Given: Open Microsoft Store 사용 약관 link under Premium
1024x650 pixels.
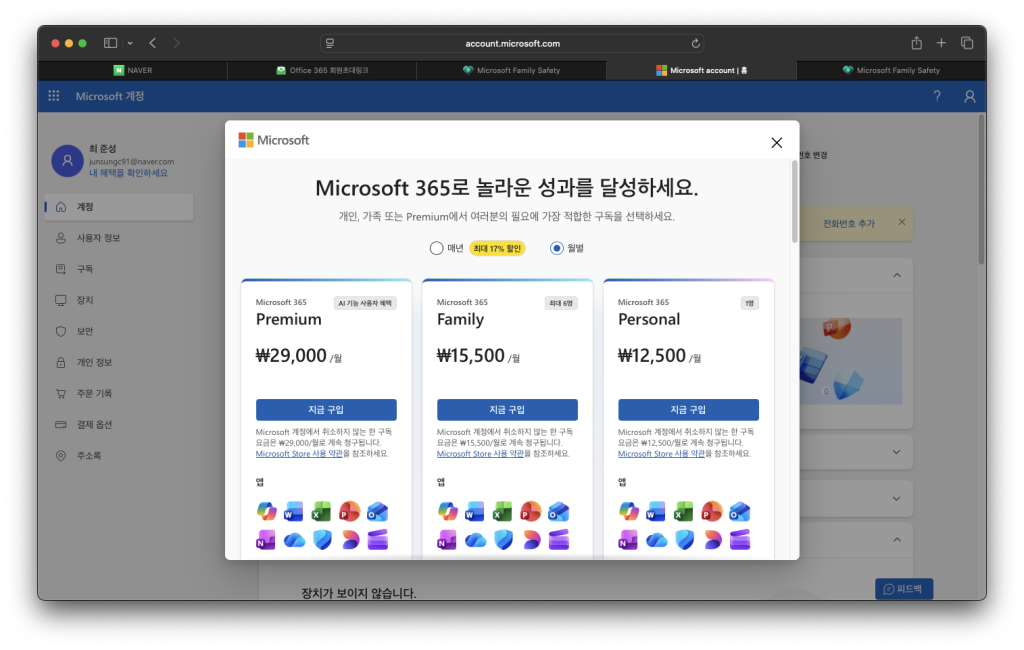Looking at the screenshot, I should coord(299,453).
